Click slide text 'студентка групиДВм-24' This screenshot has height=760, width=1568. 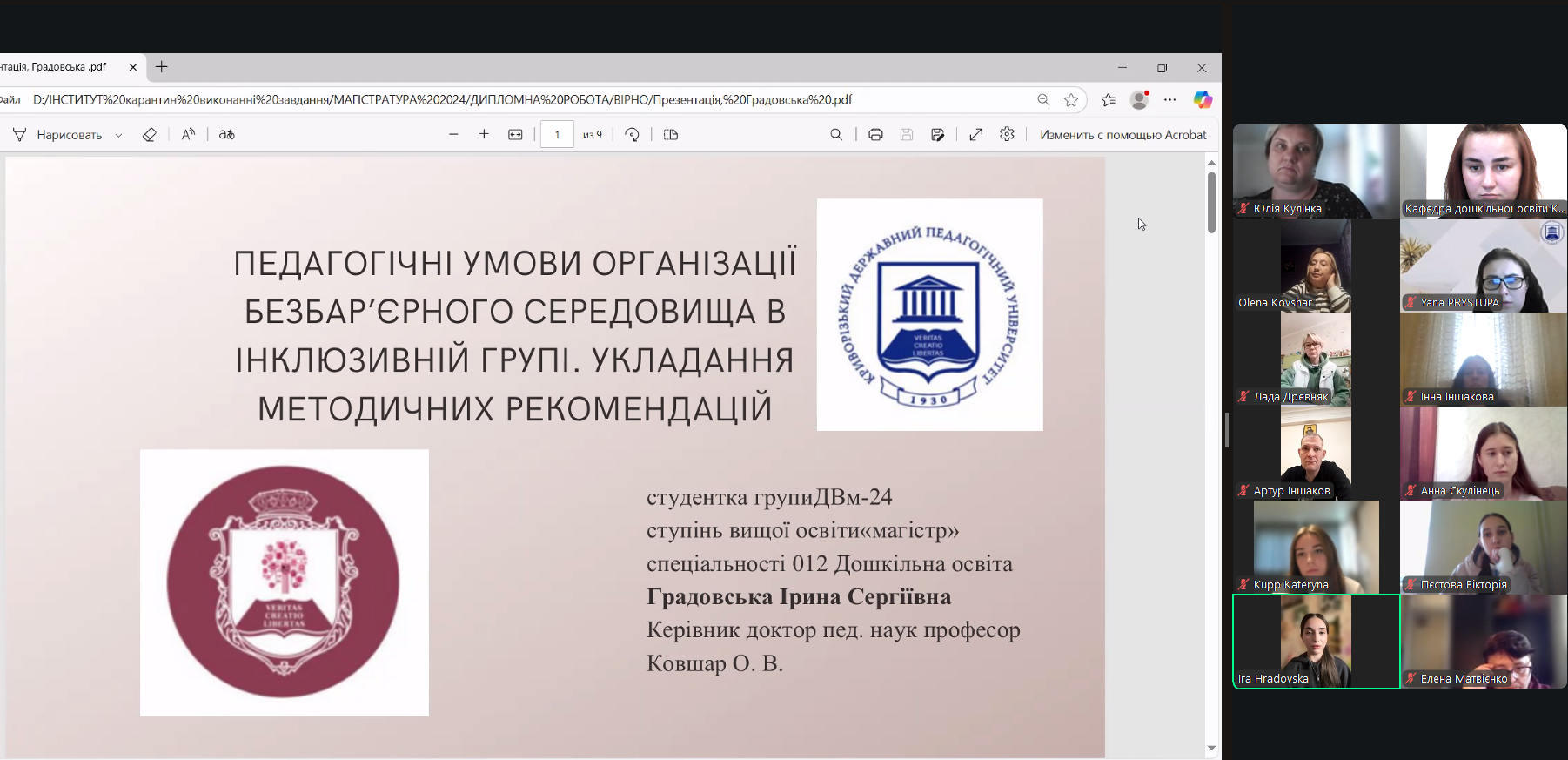(x=769, y=497)
